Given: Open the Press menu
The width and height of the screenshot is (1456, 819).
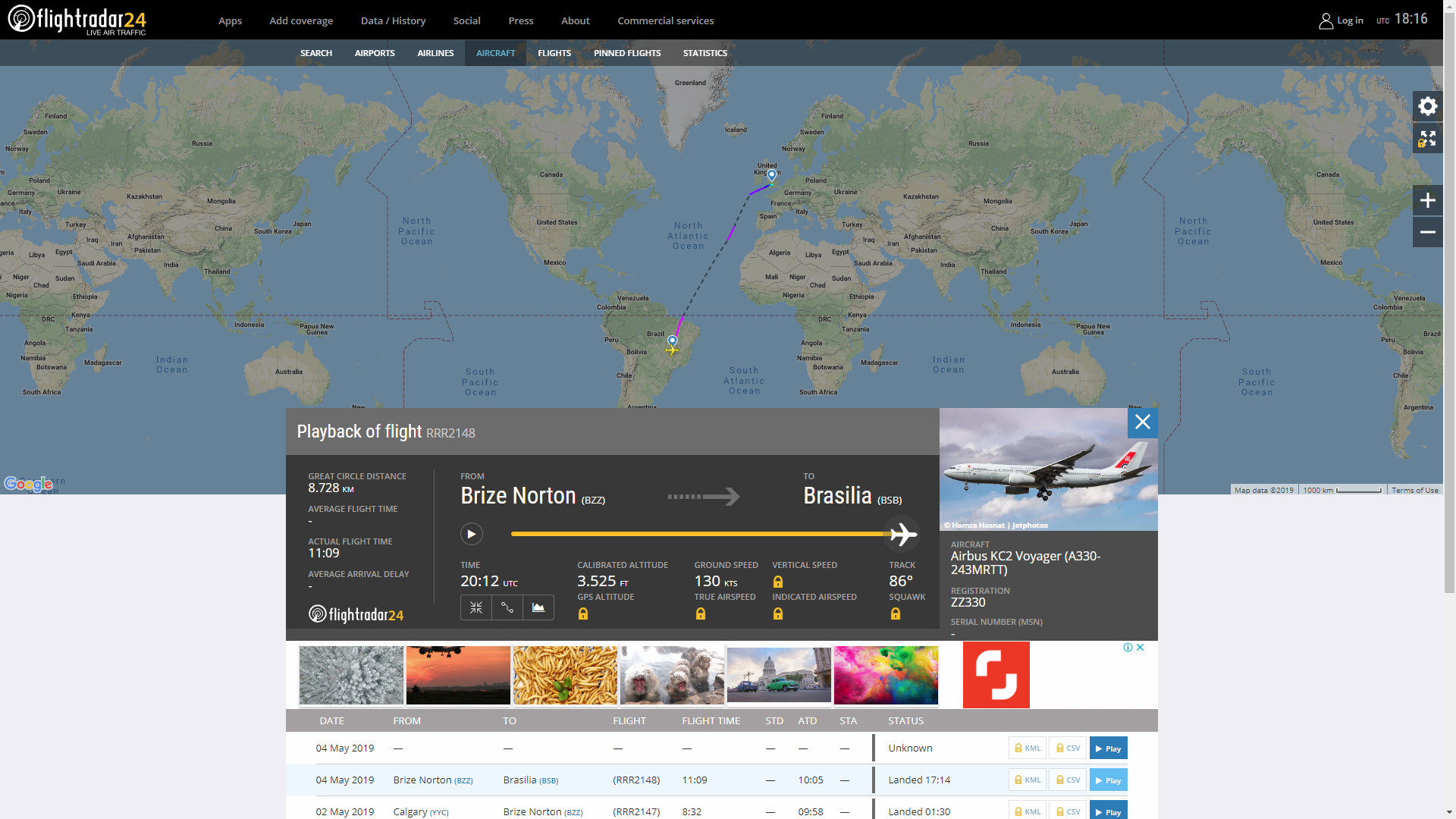Looking at the screenshot, I should pos(521,20).
